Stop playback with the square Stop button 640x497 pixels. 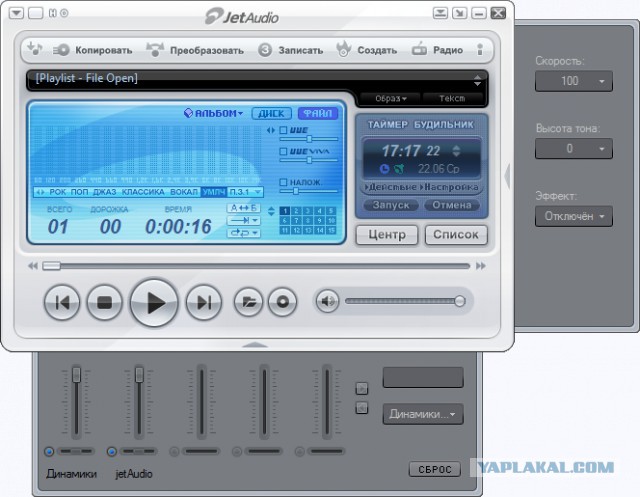click(x=104, y=302)
